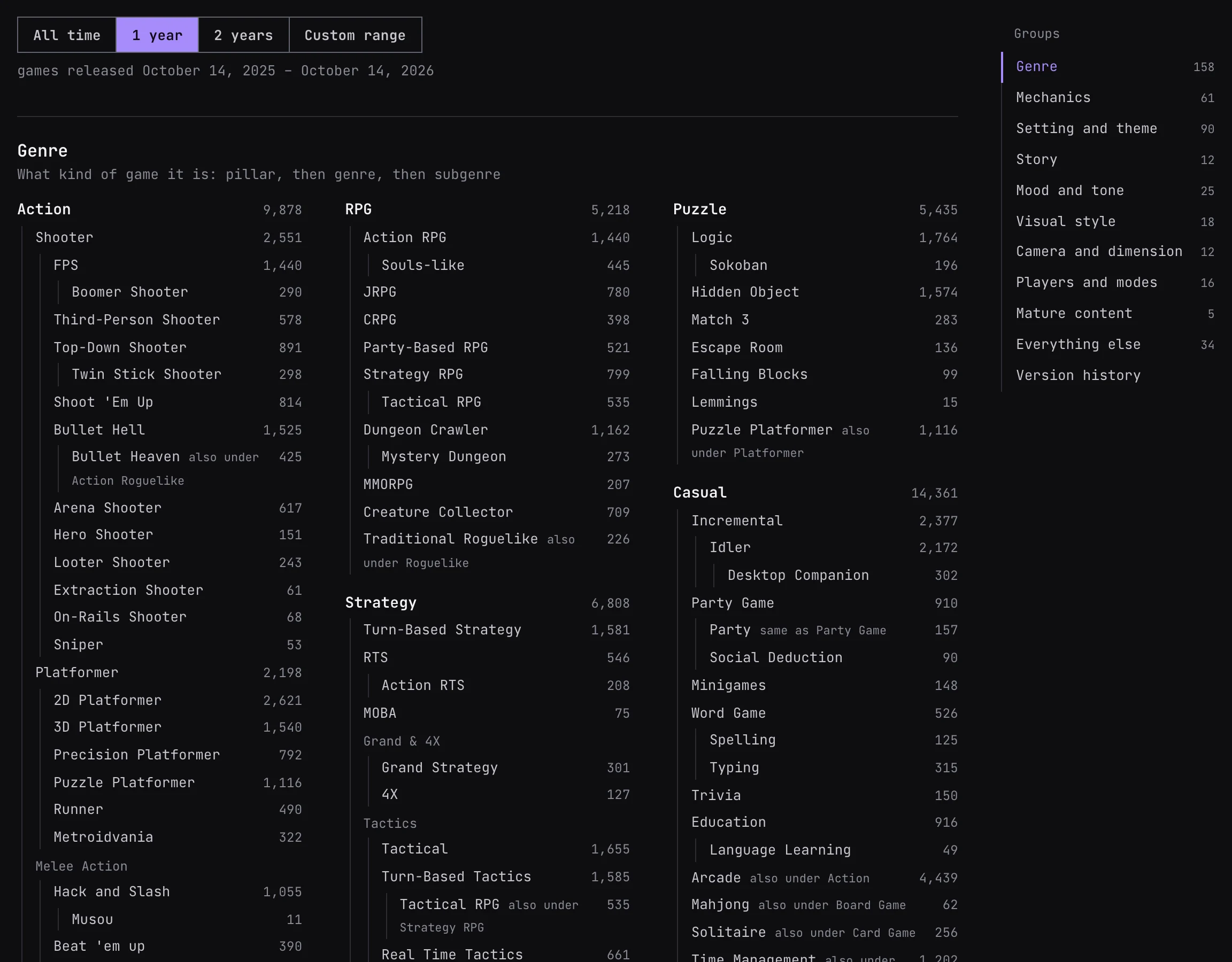Image resolution: width=1232 pixels, height=962 pixels.
Task: Open the Turn-Based Strategy tag
Action: [442, 630]
